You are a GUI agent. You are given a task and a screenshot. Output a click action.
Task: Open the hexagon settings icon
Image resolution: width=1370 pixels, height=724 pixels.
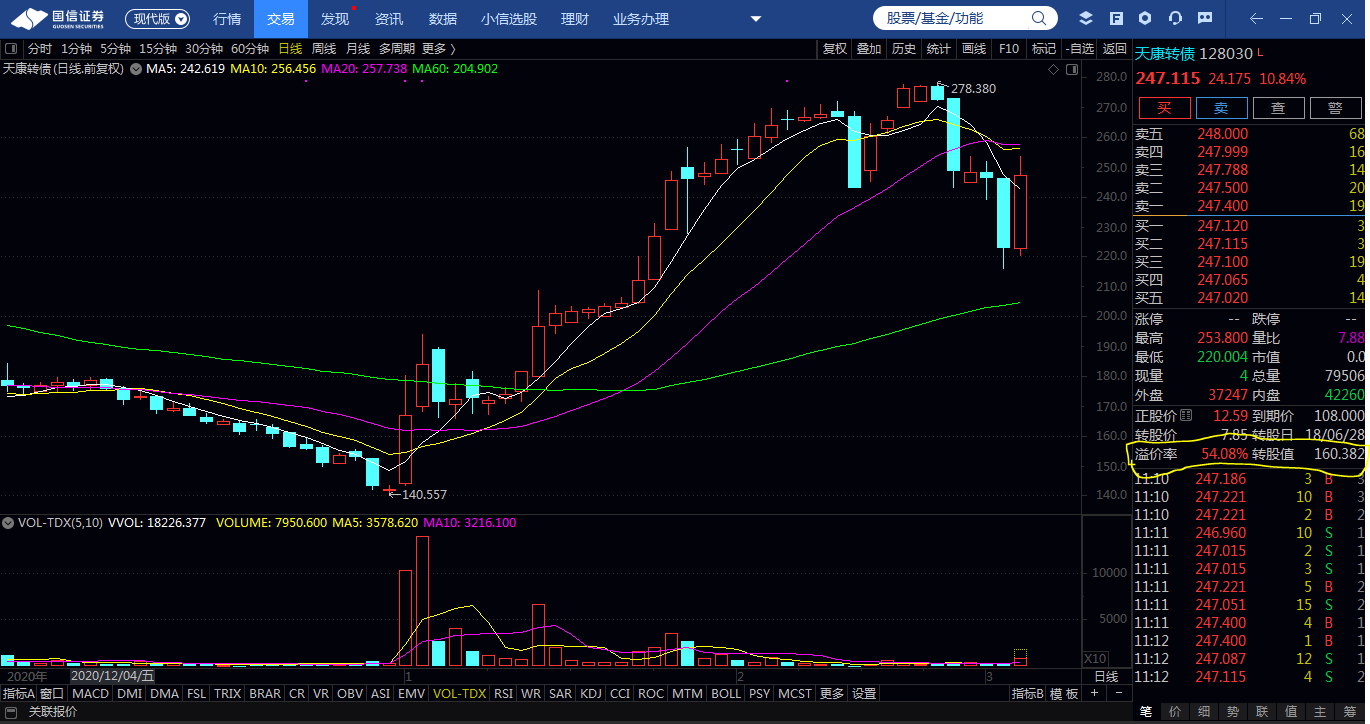tap(1145, 19)
